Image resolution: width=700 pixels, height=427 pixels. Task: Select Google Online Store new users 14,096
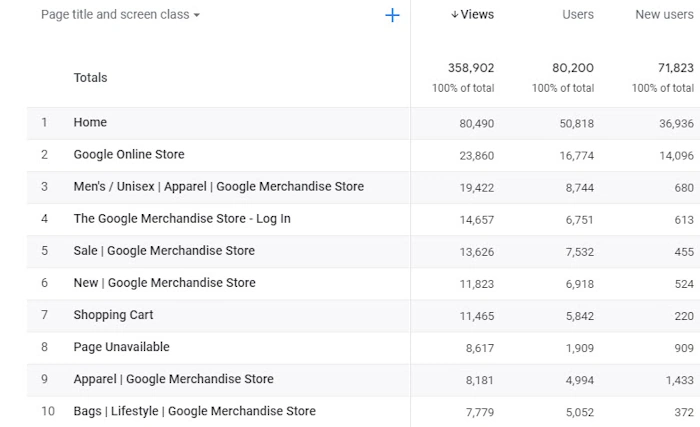[676, 156]
